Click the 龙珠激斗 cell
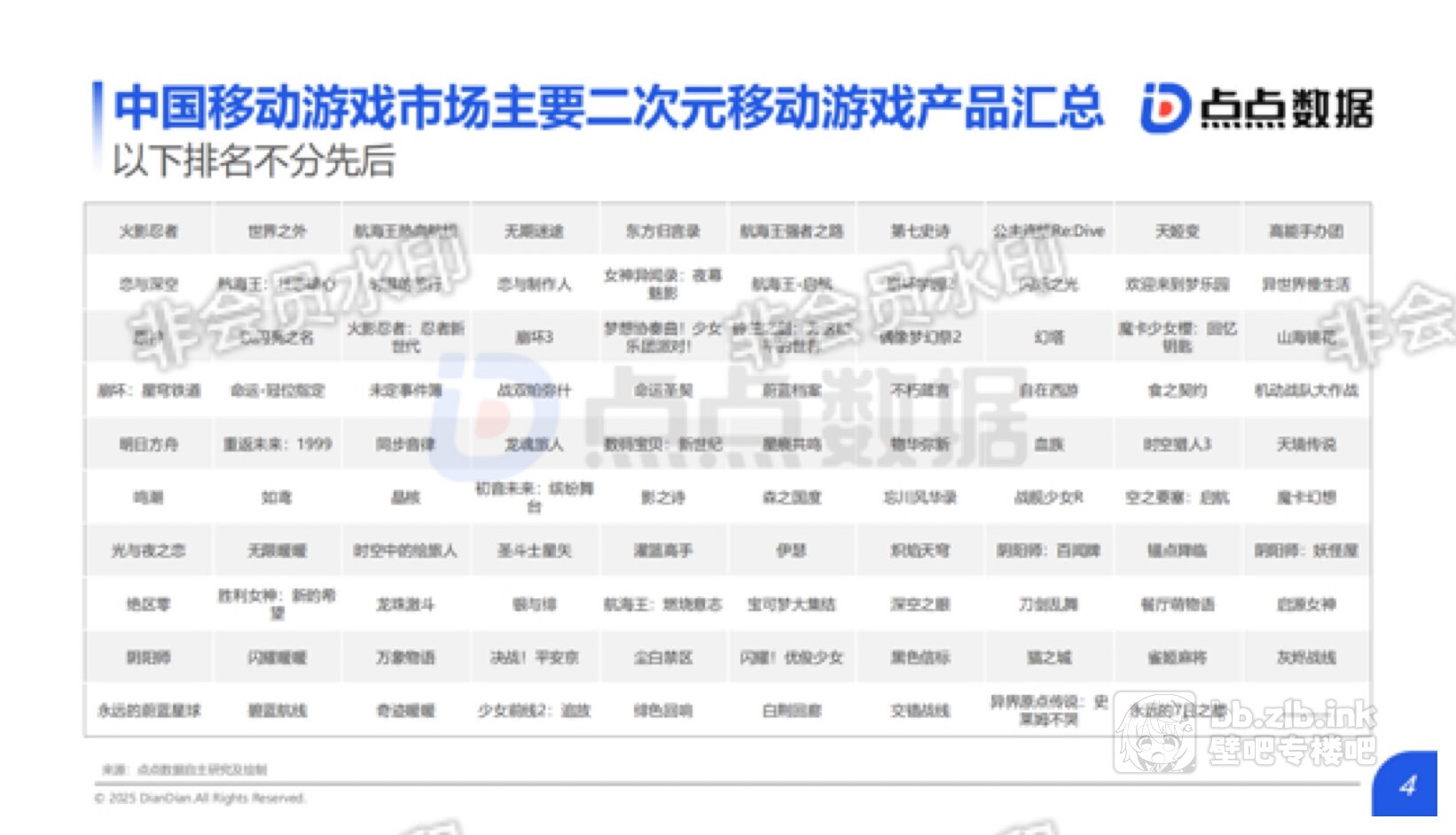This screenshot has width=1456, height=835. coord(405,604)
